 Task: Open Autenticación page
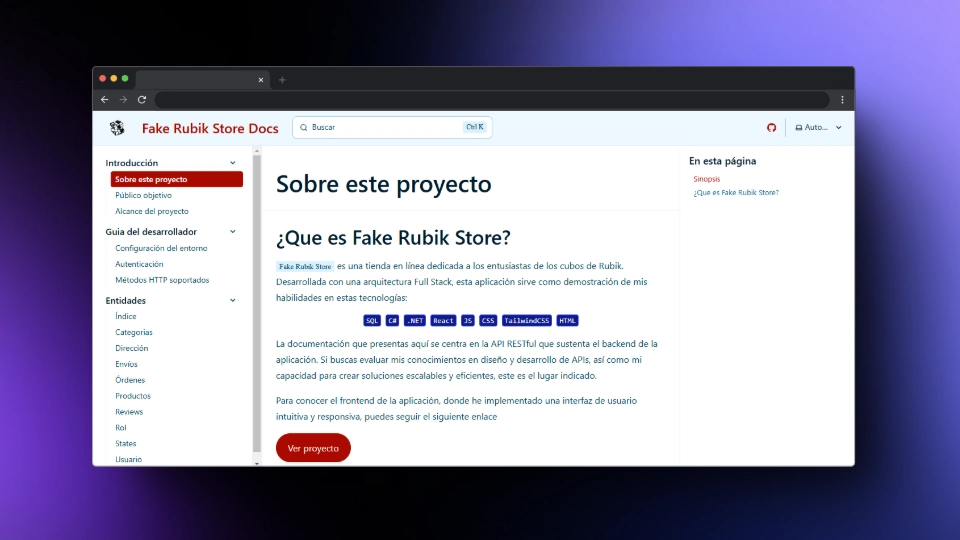tap(139, 264)
